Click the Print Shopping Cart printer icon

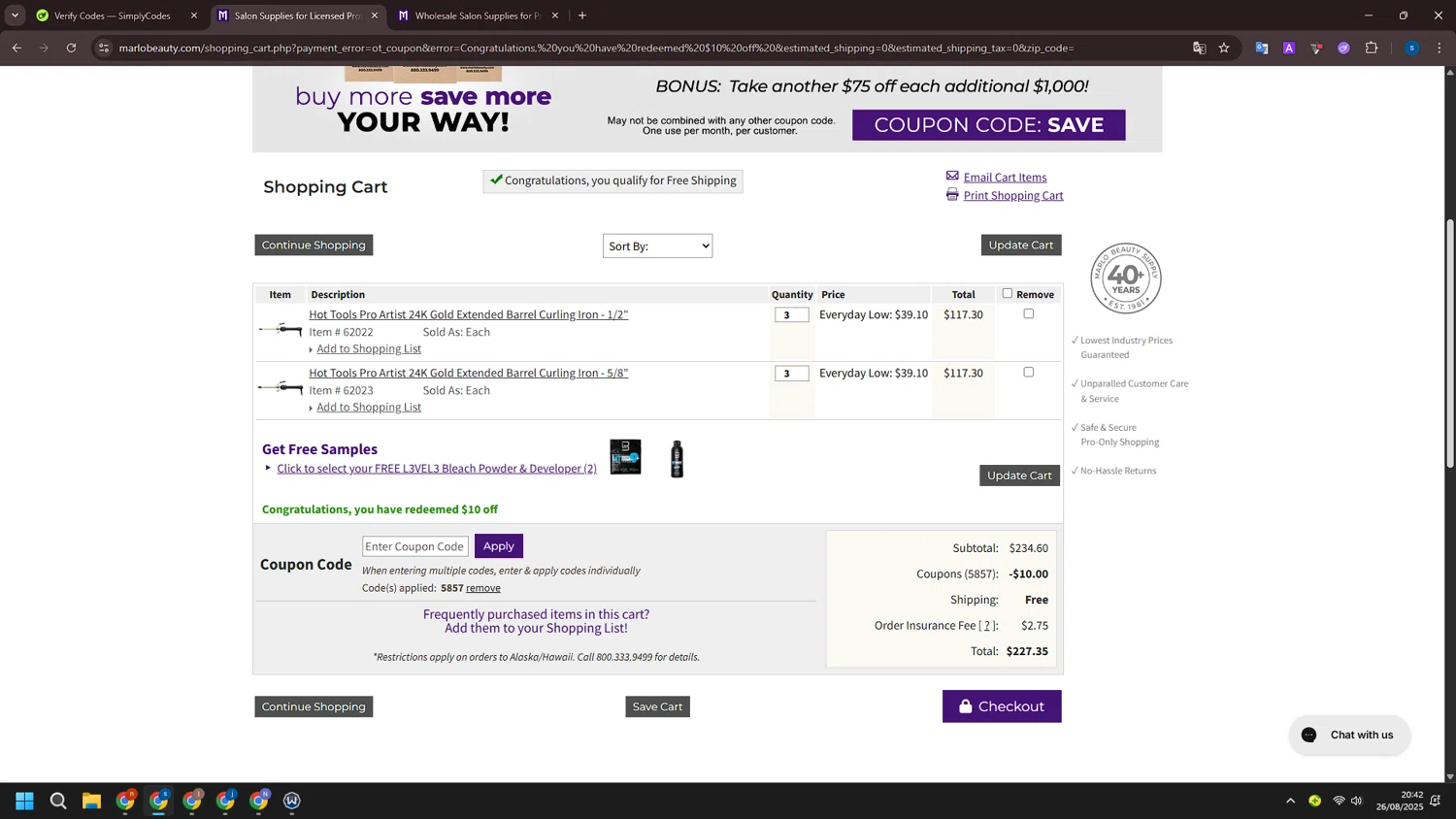(x=952, y=194)
